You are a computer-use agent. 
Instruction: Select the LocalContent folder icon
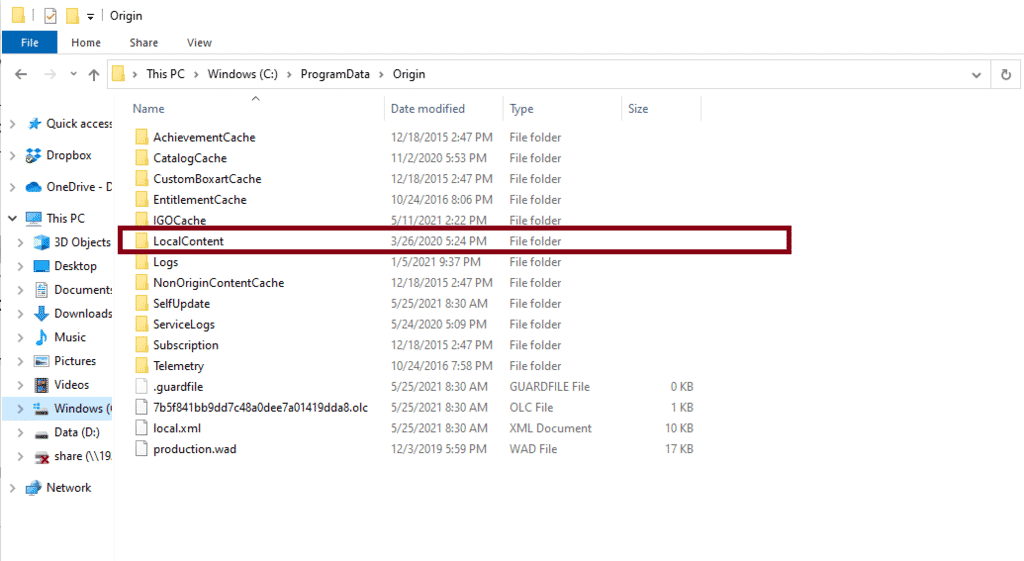[x=142, y=241]
